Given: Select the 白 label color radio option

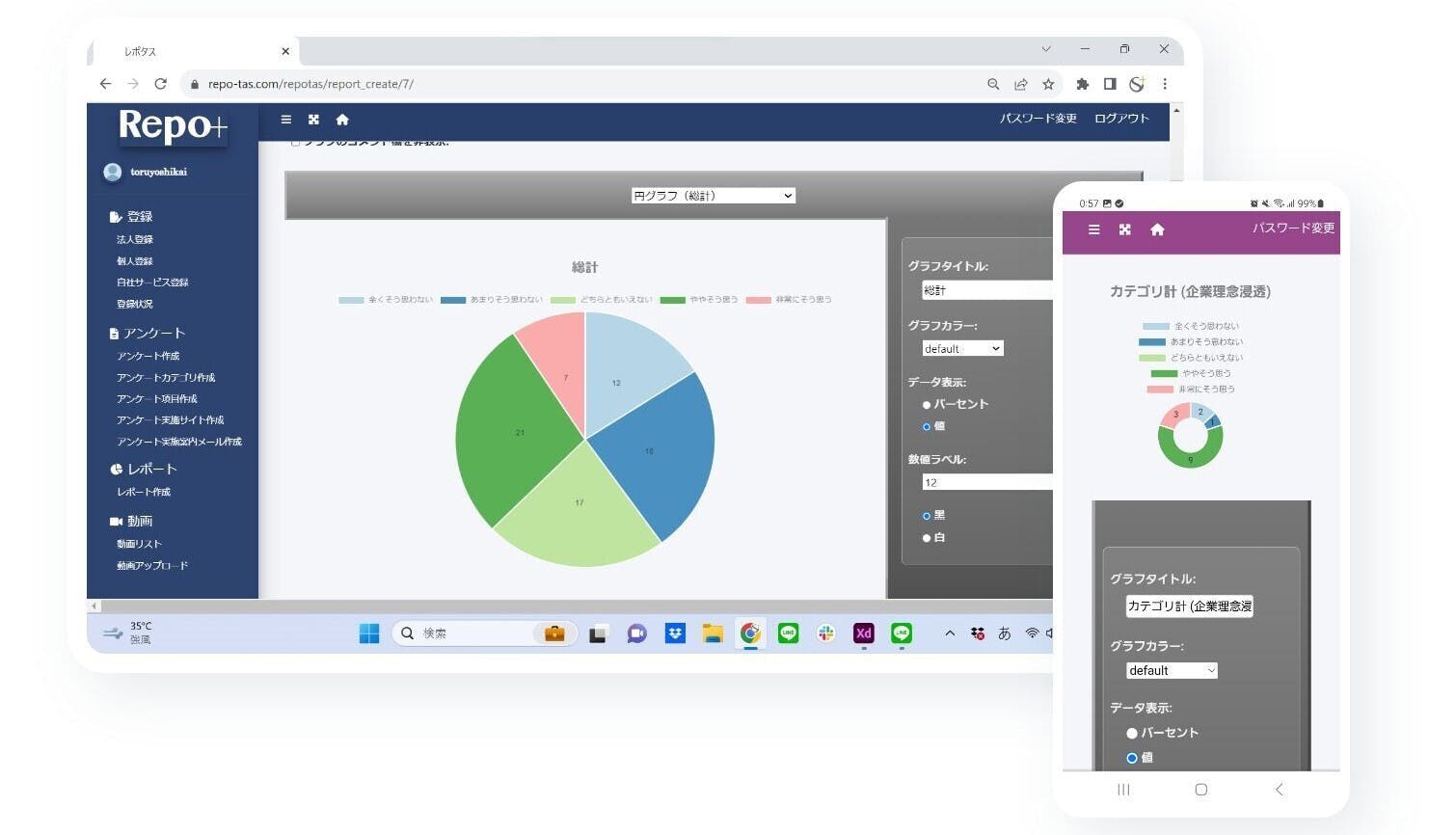Looking at the screenshot, I should (x=927, y=538).
